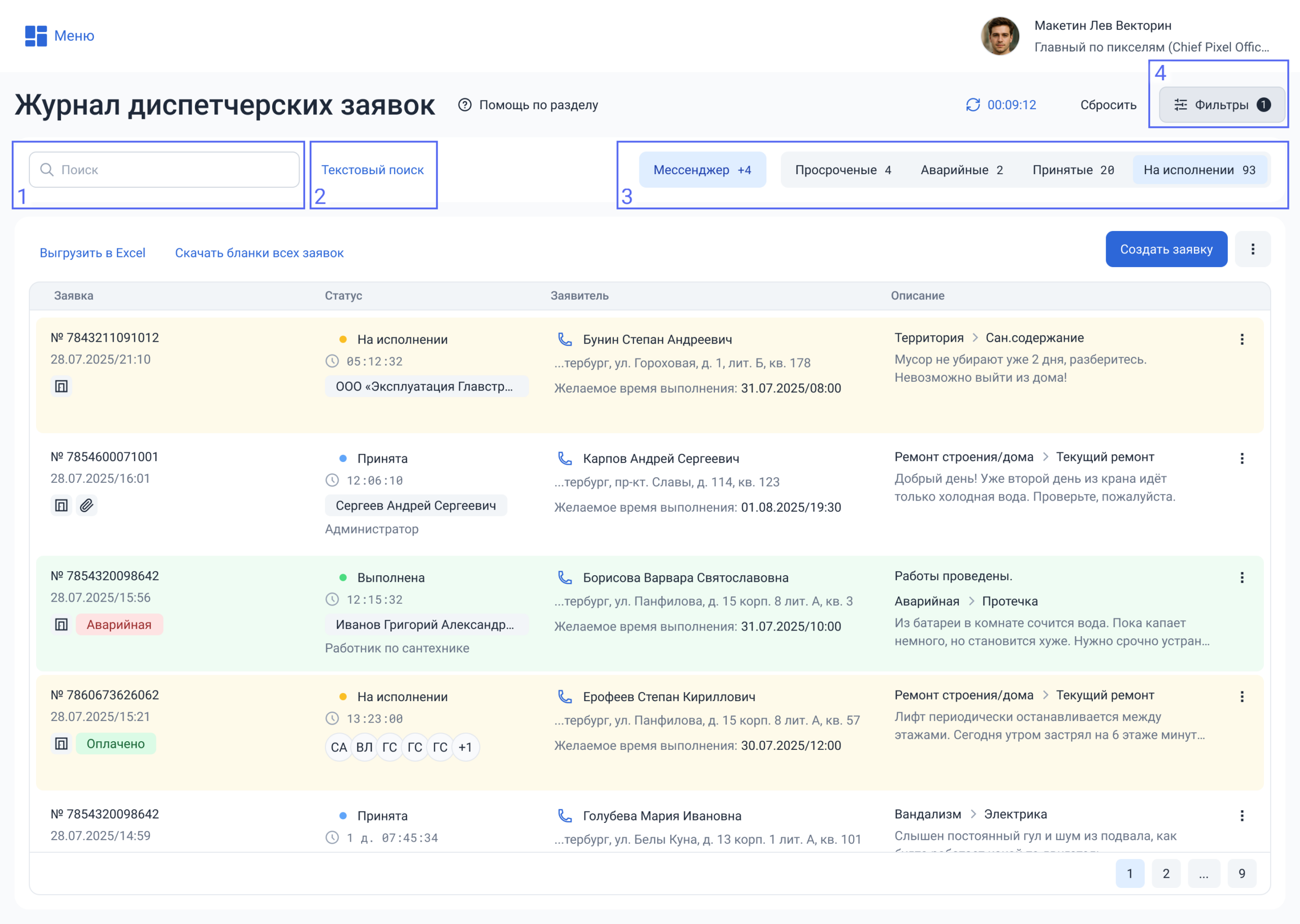Open the three-dot menu for Карпов's request row
The width and height of the screenshot is (1300, 924).
[x=1242, y=458]
